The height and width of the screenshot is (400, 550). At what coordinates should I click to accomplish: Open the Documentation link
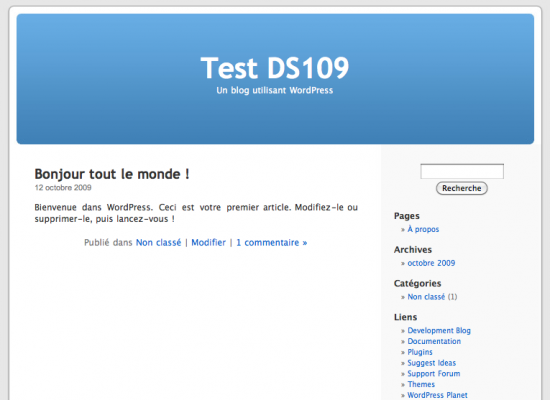(434, 341)
